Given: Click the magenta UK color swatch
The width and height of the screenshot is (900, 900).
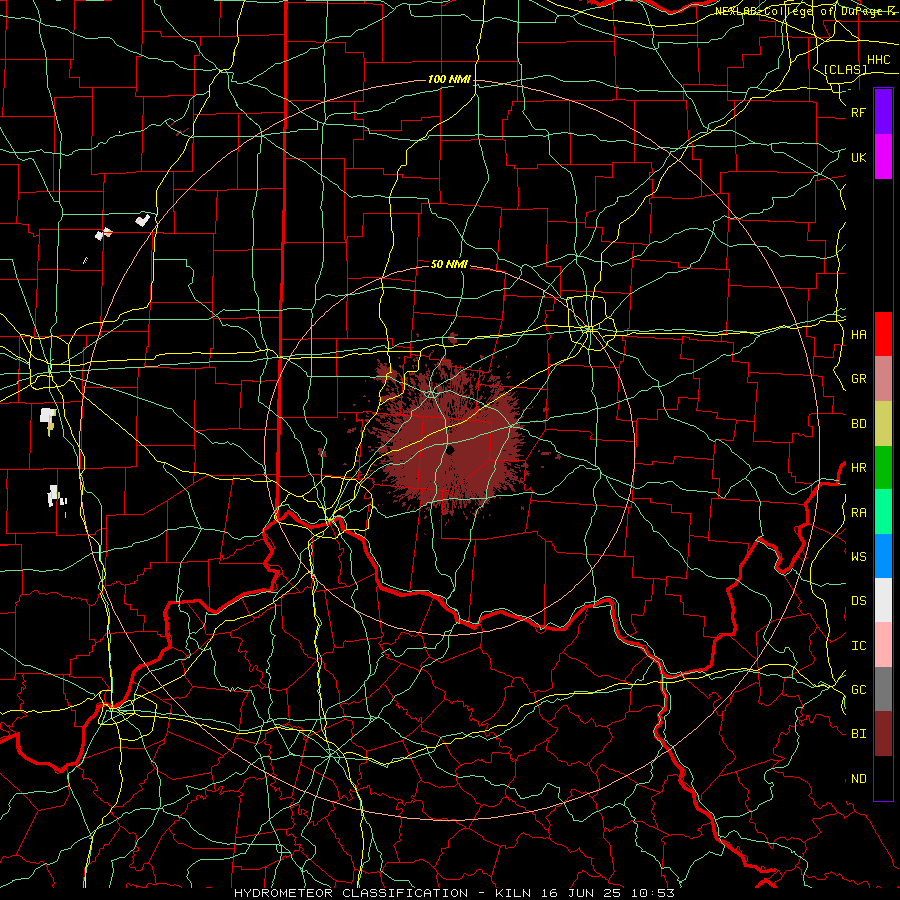Looking at the screenshot, I should coord(883,157).
